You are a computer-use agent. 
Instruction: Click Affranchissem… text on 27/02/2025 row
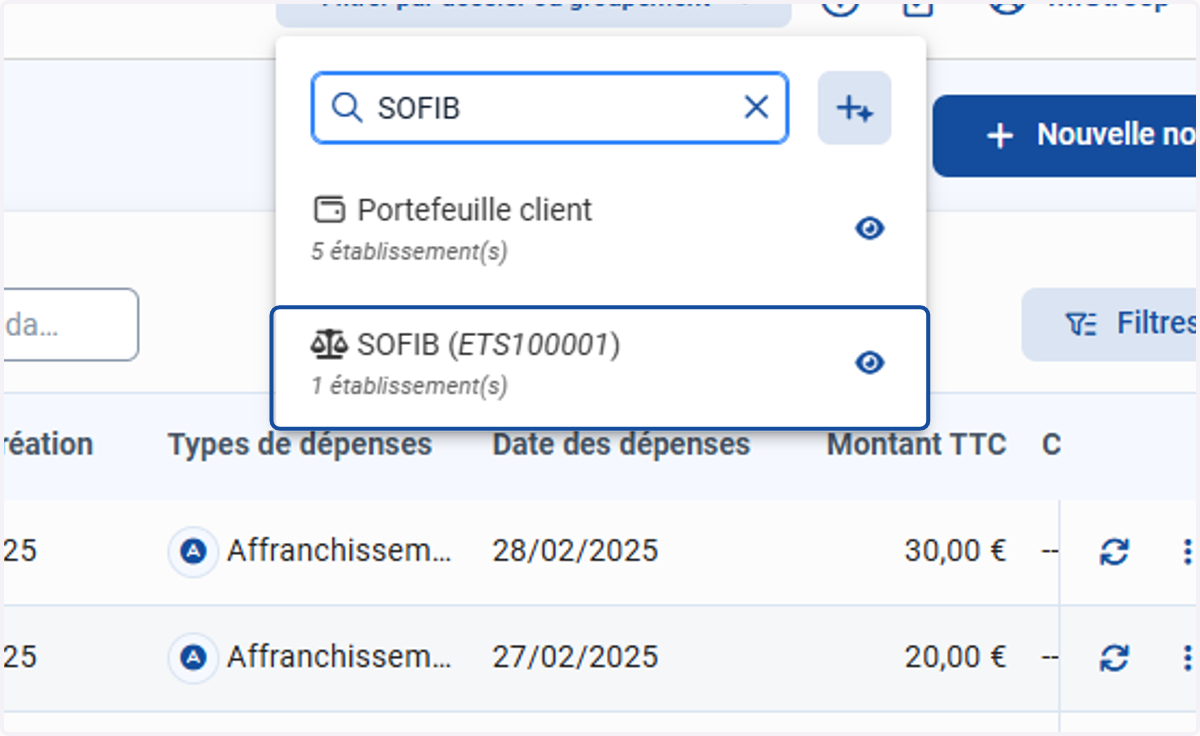pos(339,657)
